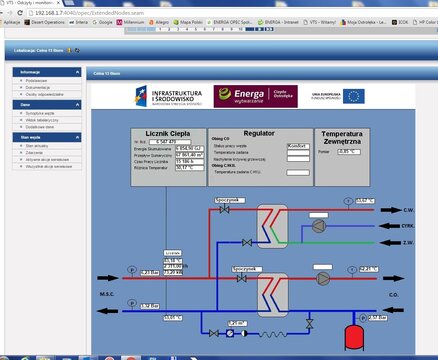The image size is (438, 360).
Task: Click the C.O. circulation pump symbol
Action: (x=322, y=279)
